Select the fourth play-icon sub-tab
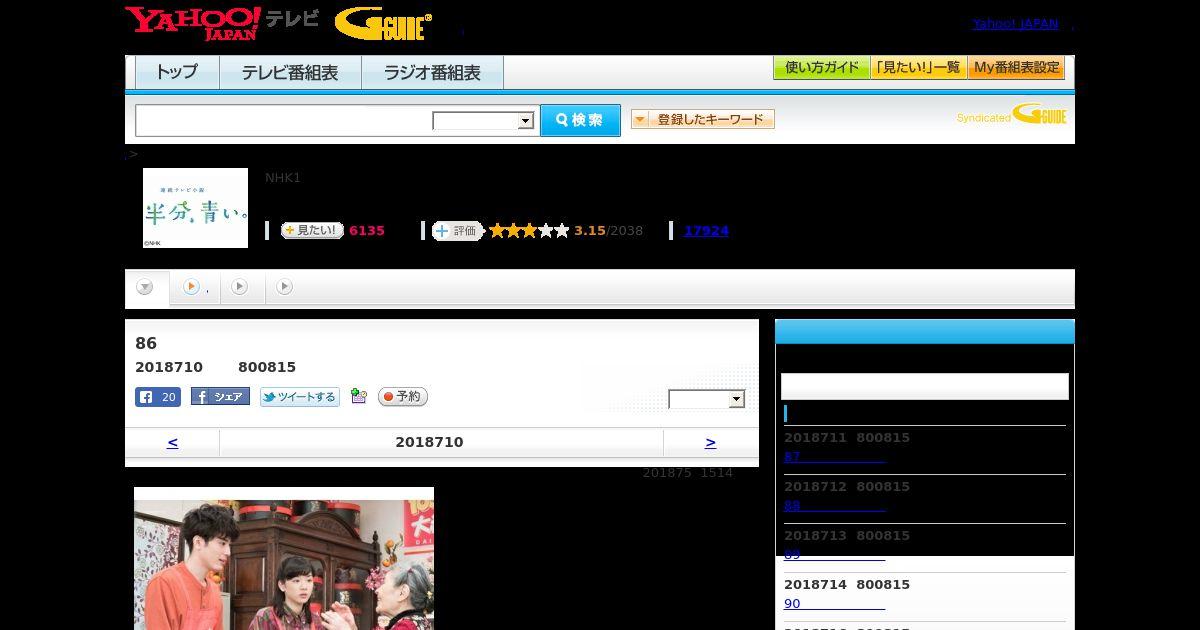Screen dimensions: 1200x630 (285, 287)
